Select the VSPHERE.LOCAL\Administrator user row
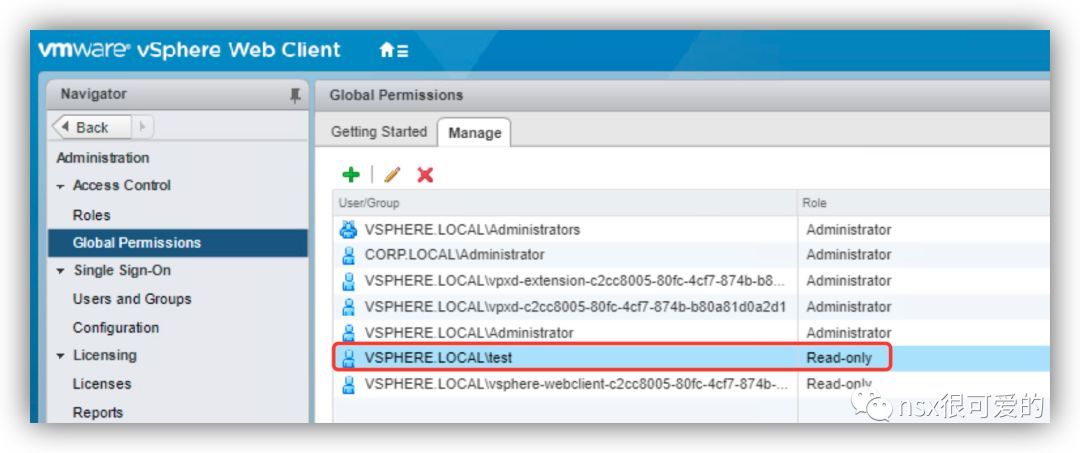The image size is (1080, 453). pyautogui.click(x=692, y=333)
